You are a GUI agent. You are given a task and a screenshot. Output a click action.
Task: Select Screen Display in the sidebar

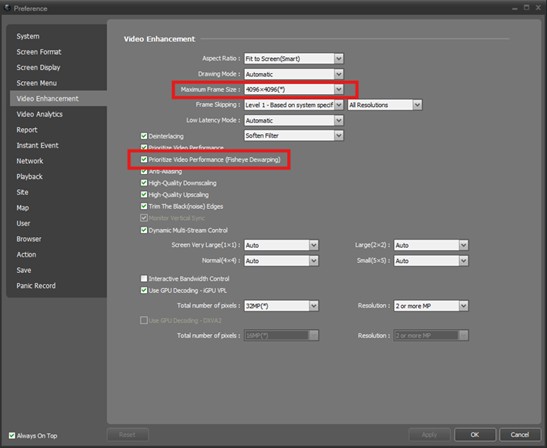(38, 67)
